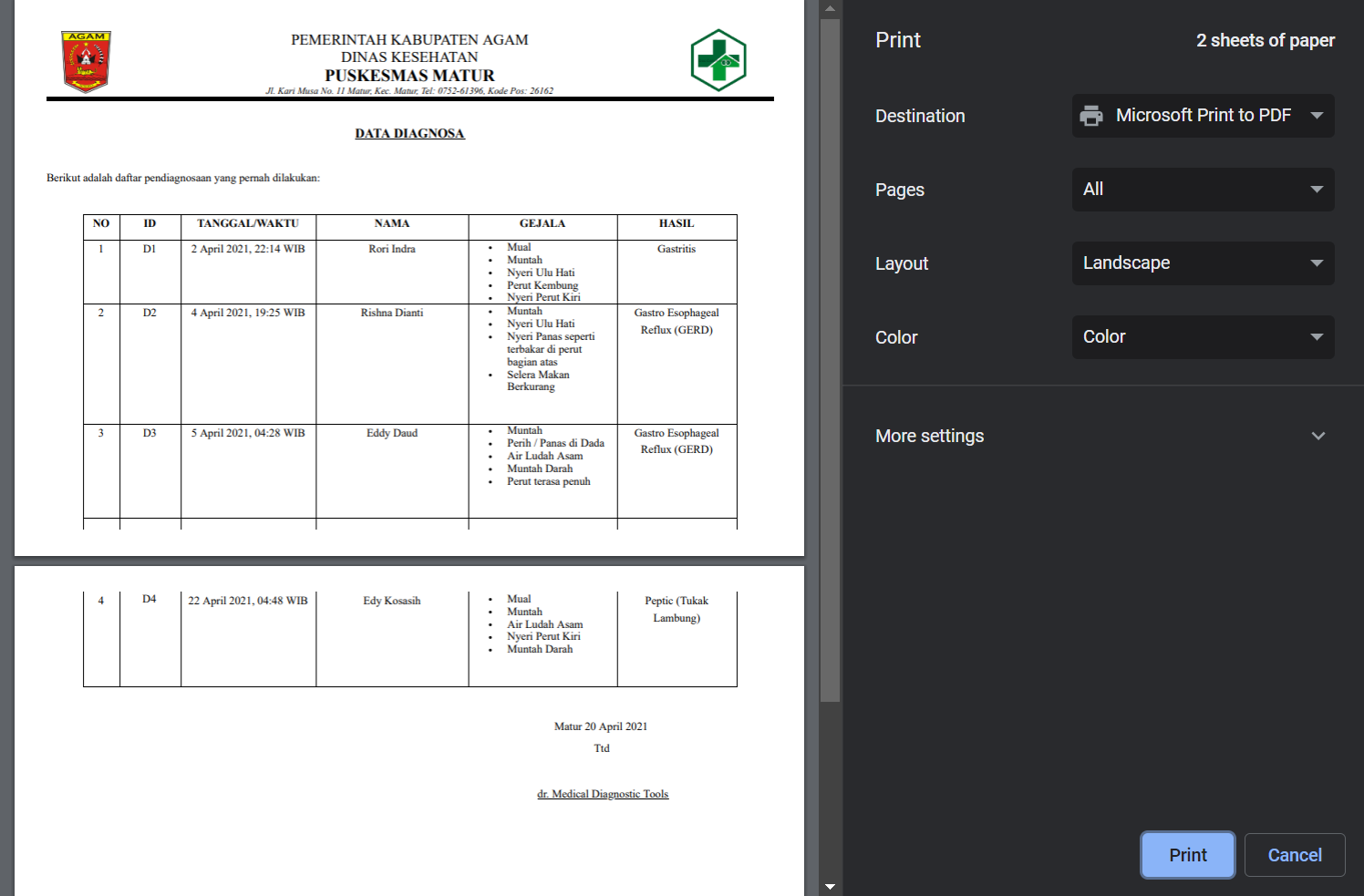Click the printer icon in Destination field
Screen dimensions: 1364x896
point(1090,116)
